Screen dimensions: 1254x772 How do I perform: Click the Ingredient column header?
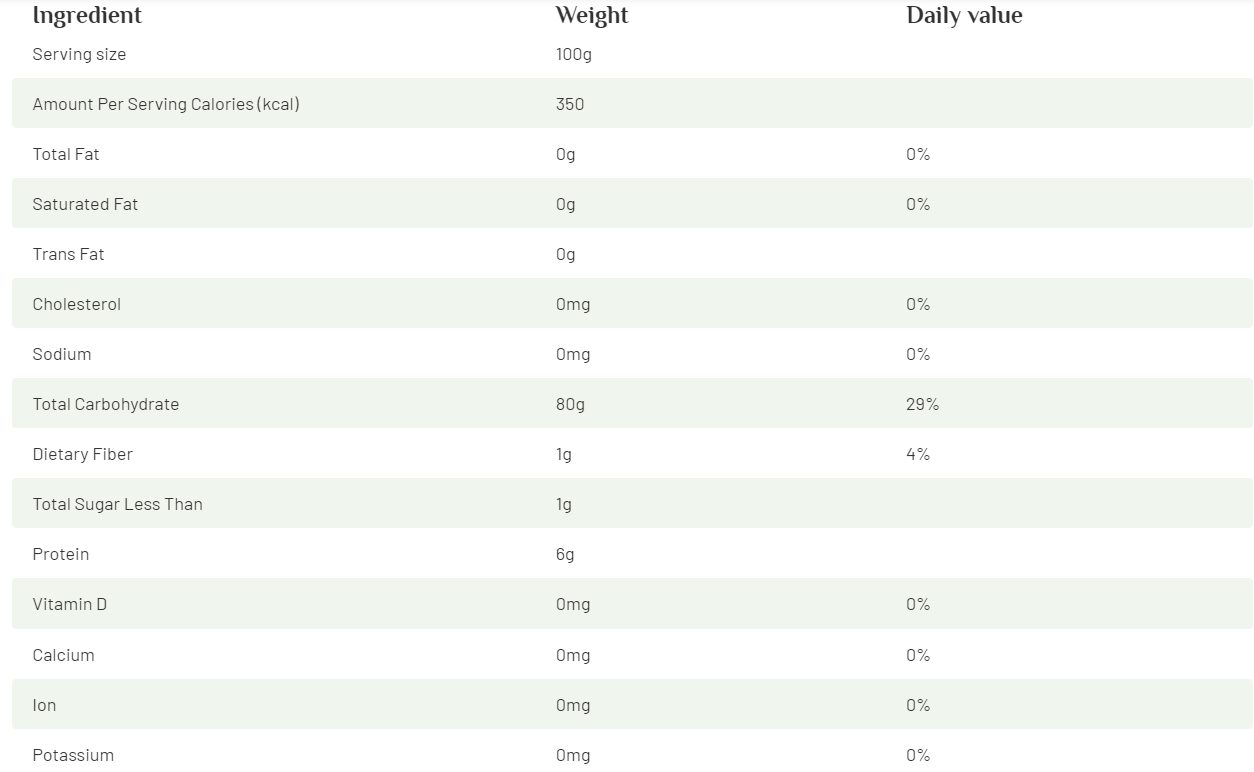pos(87,16)
